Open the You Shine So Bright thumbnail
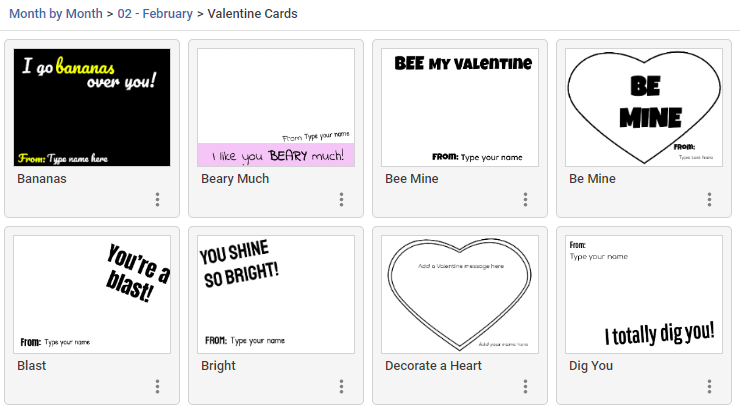 tap(276, 294)
